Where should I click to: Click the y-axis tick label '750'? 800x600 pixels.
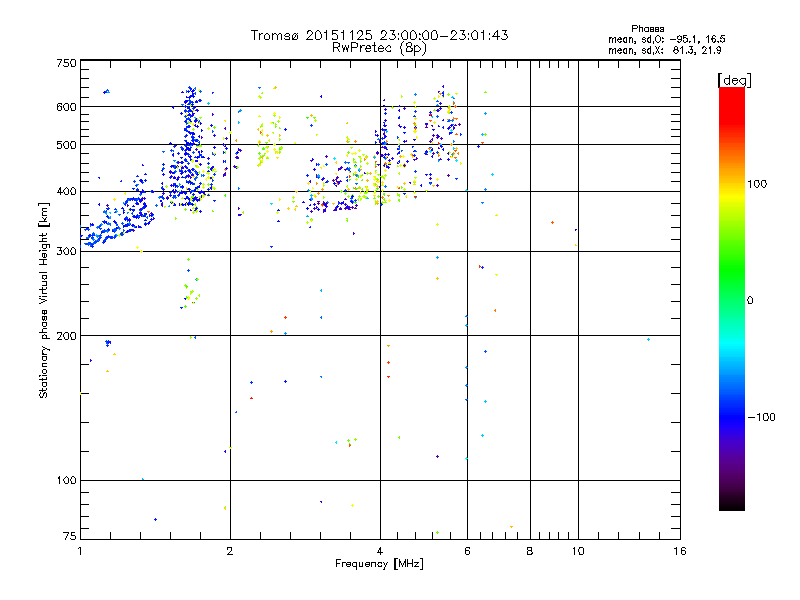[66, 64]
